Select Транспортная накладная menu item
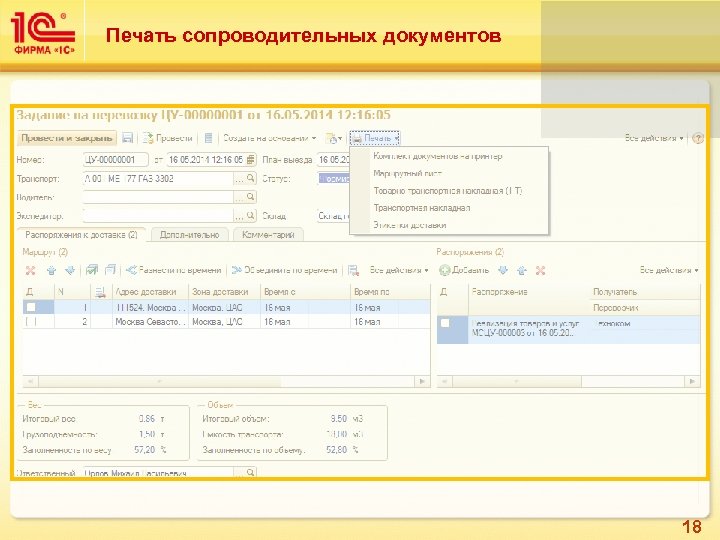The image size is (720, 540). 422,208
